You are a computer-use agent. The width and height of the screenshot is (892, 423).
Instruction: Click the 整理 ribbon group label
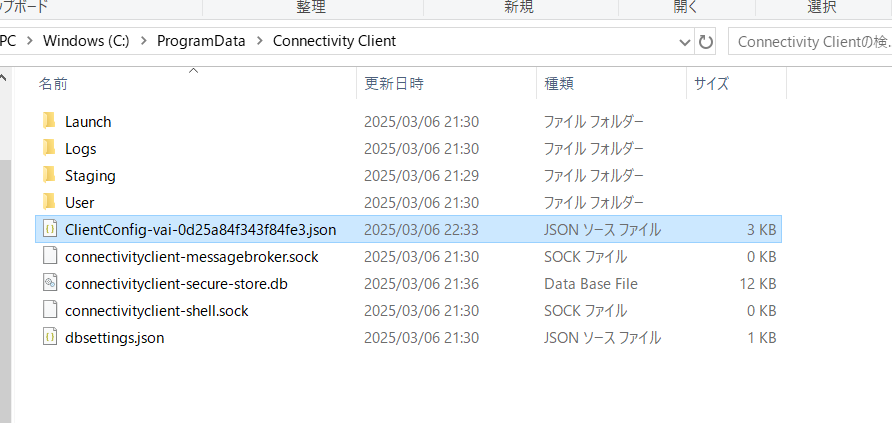pyautogui.click(x=311, y=7)
